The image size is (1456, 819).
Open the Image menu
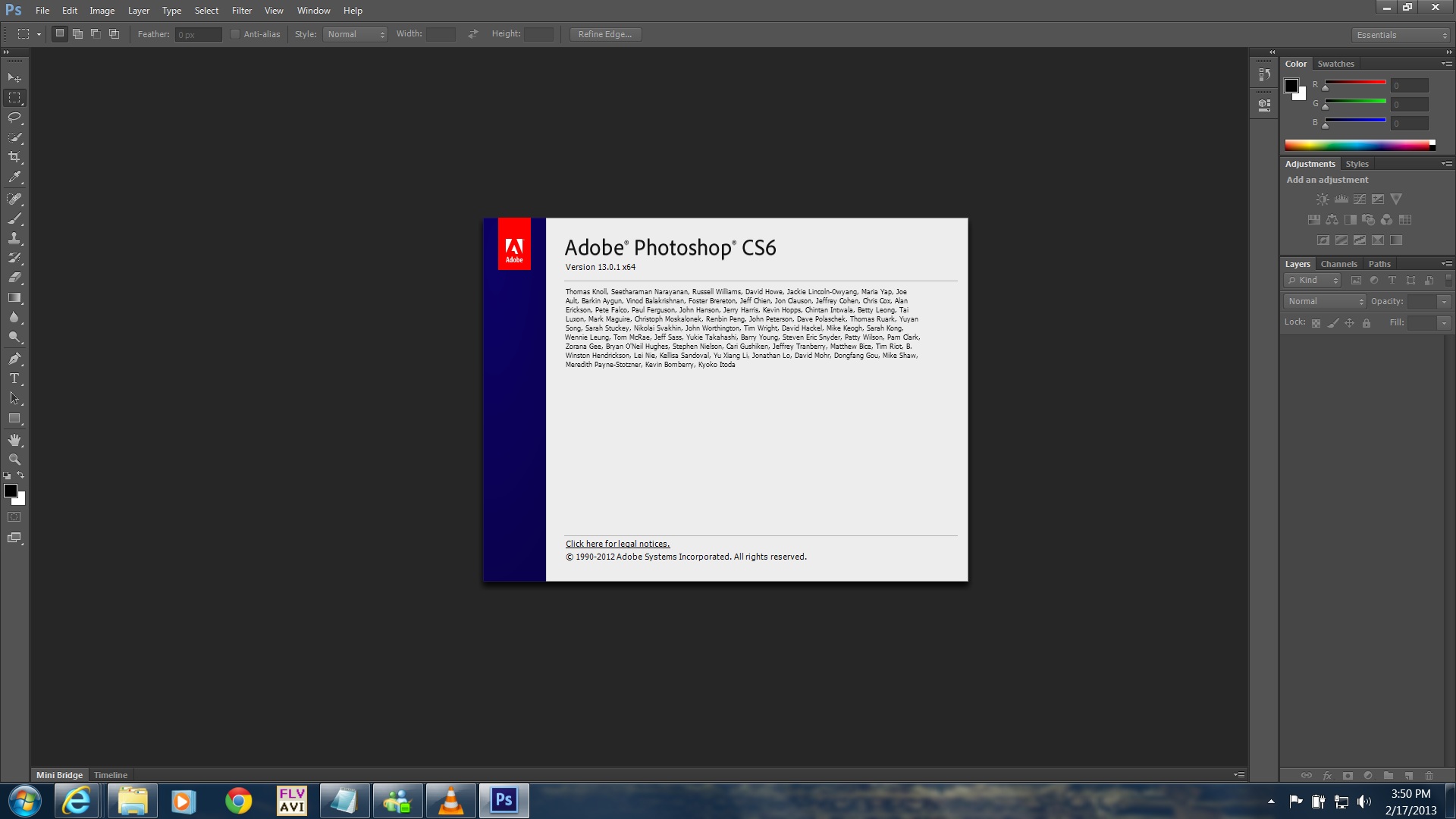point(102,10)
